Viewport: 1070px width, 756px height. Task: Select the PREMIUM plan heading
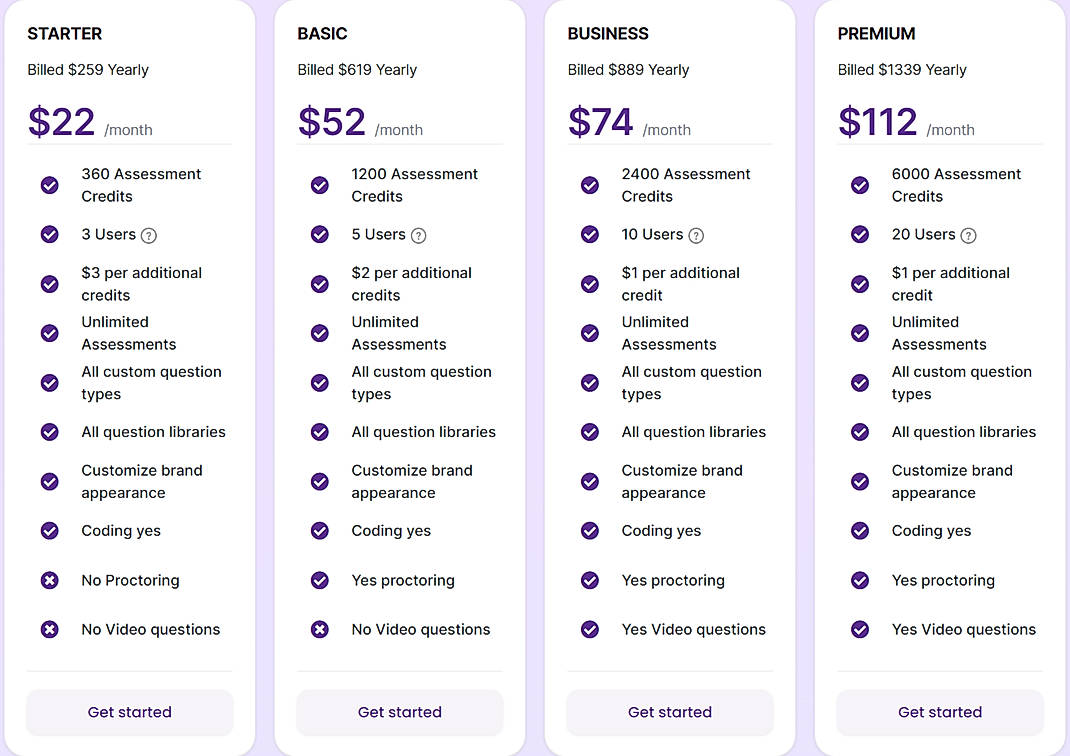(x=876, y=33)
